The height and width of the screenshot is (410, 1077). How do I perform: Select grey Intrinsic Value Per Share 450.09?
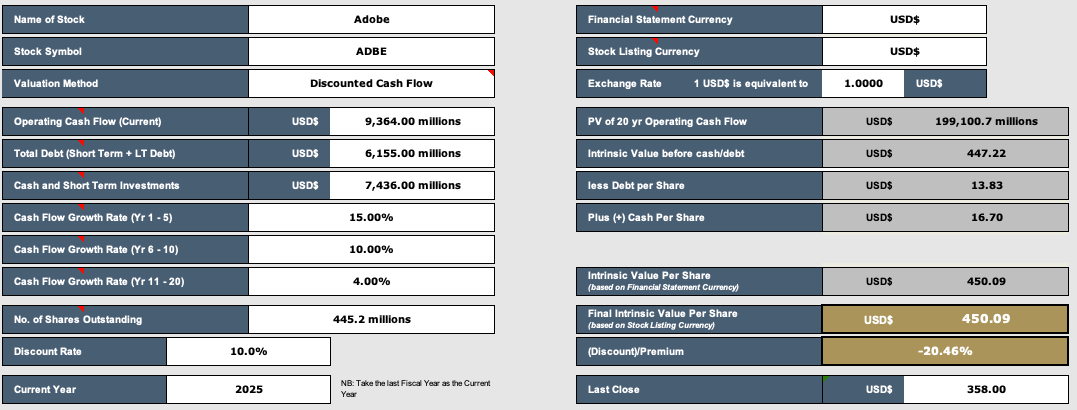(986, 282)
